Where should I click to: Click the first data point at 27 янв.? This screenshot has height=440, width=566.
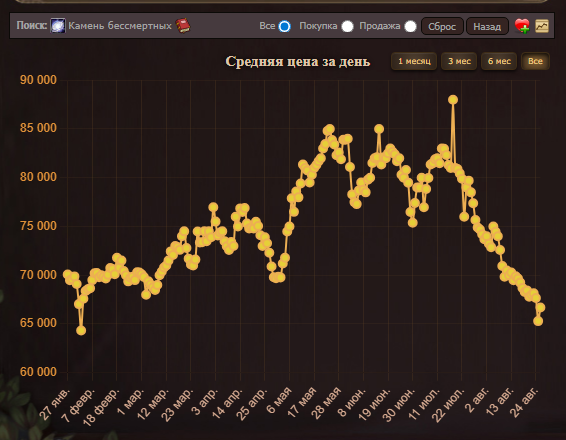coord(67,274)
